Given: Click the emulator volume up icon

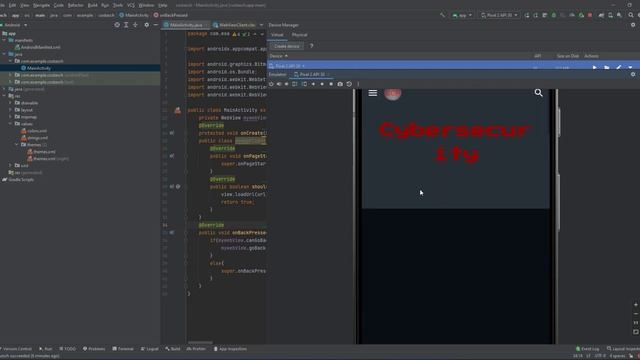Looking at the screenshot, I should tap(279, 84).
